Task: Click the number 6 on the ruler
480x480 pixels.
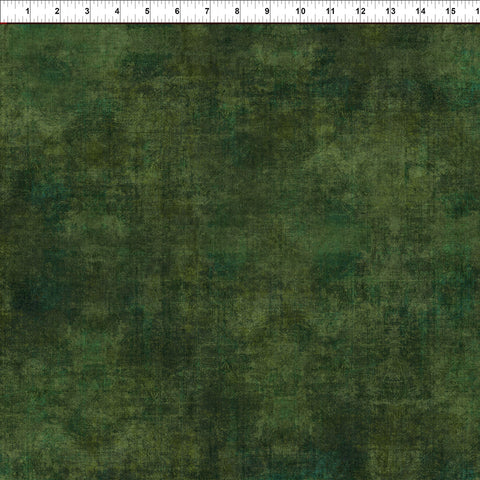Action: pyautogui.click(x=177, y=11)
